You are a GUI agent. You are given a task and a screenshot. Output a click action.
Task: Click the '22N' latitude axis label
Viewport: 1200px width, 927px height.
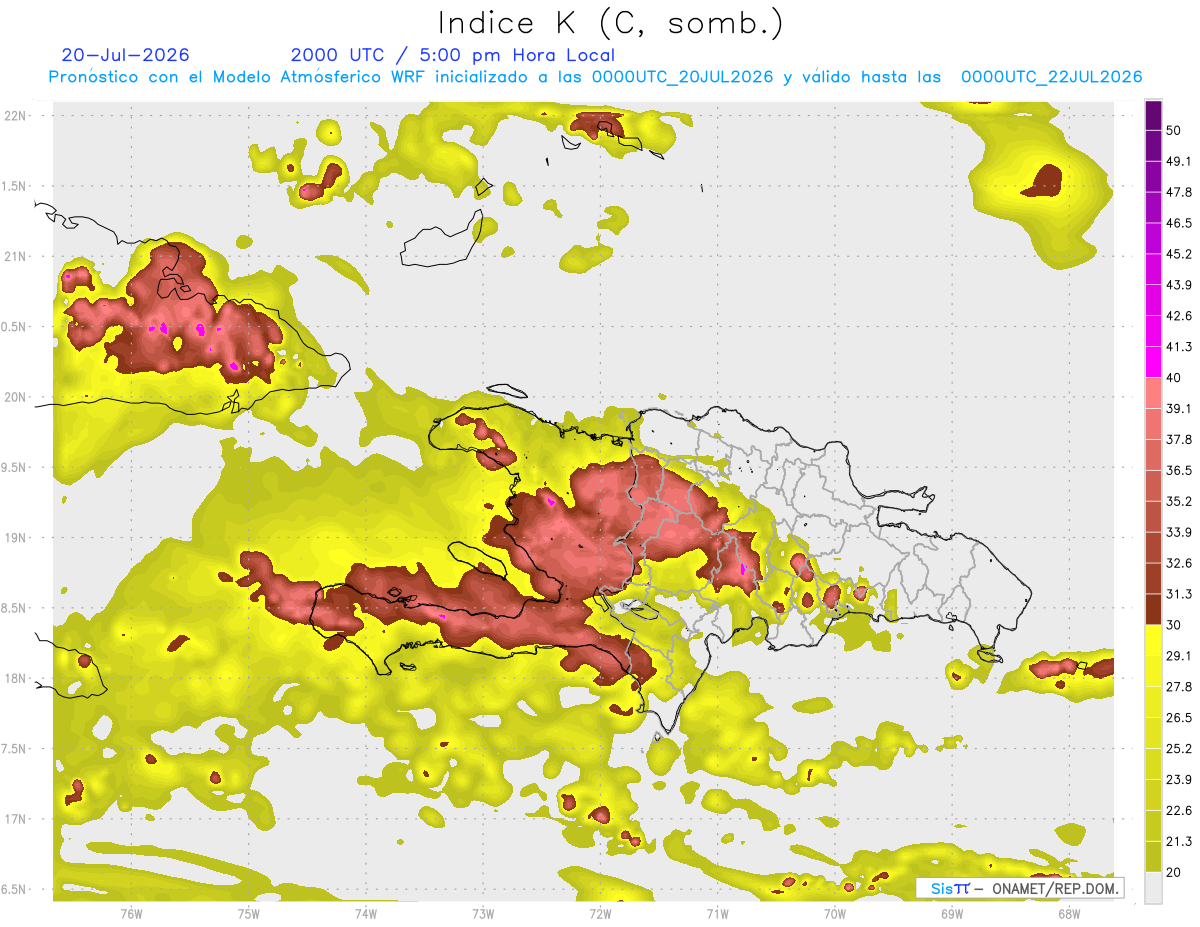coord(16,115)
